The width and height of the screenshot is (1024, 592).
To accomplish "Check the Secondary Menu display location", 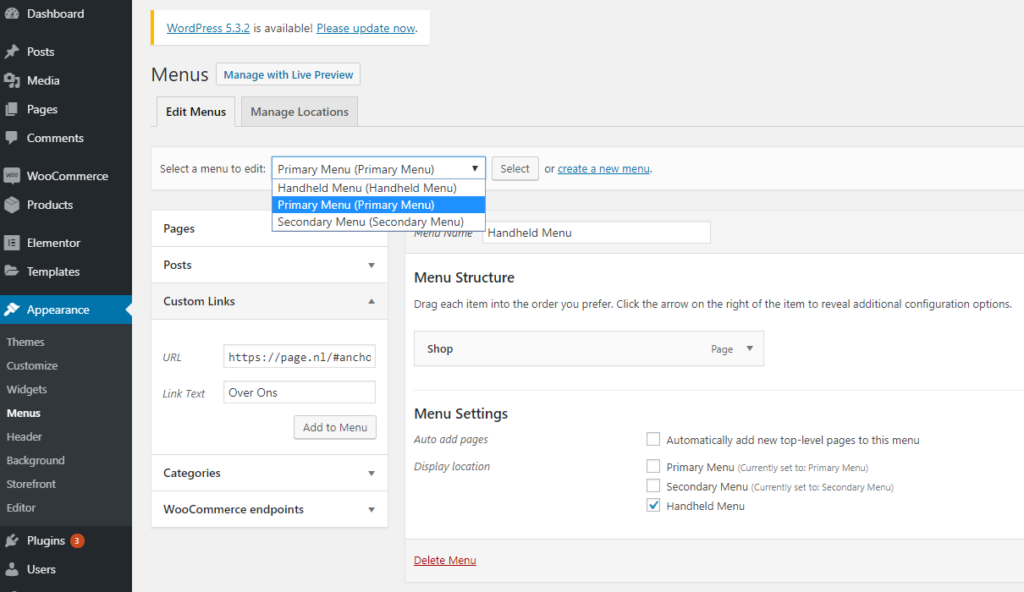I will (653, 485).
